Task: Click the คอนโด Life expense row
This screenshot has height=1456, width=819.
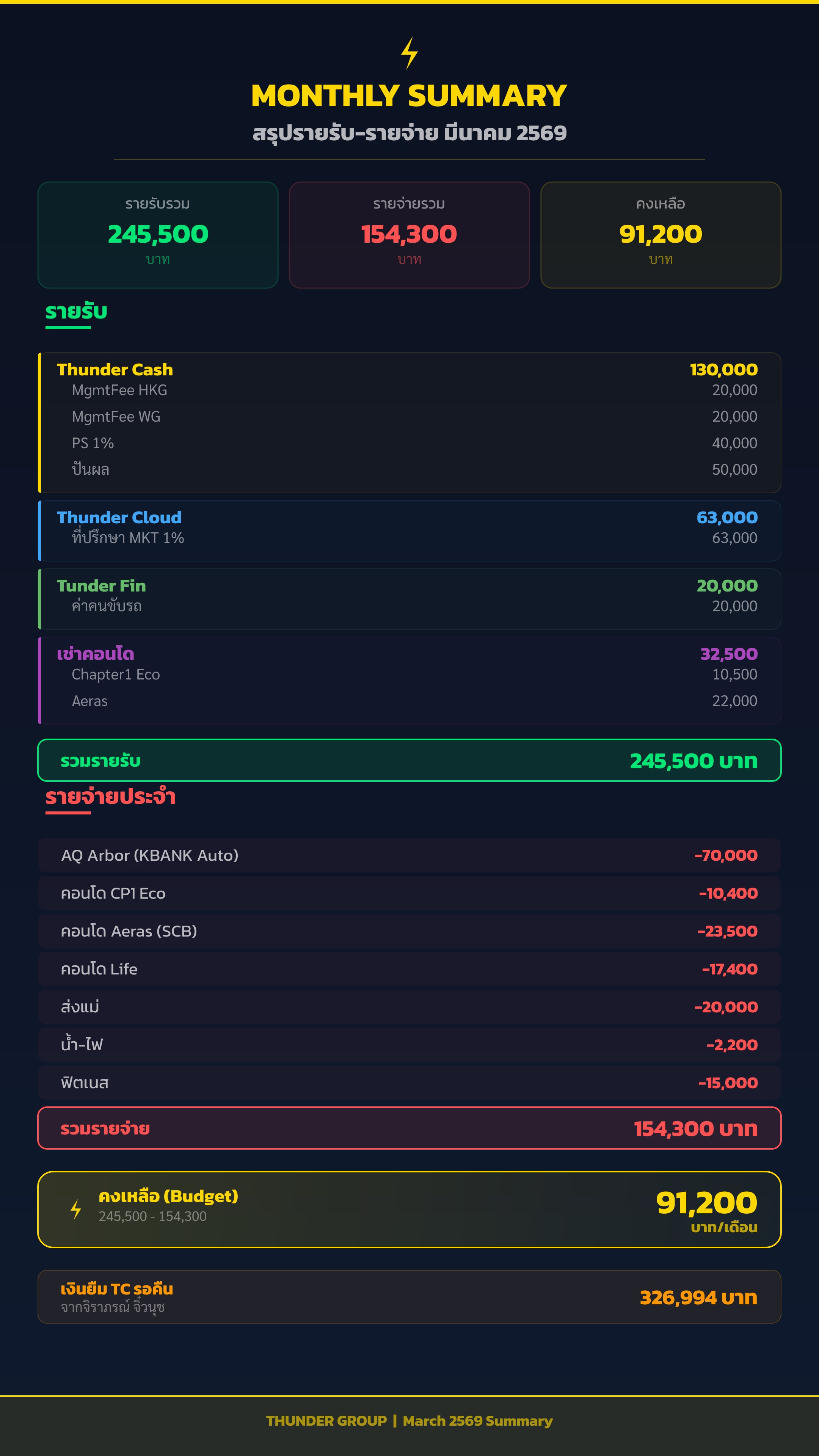Action: pyautogui.click(x=409, y=969)
